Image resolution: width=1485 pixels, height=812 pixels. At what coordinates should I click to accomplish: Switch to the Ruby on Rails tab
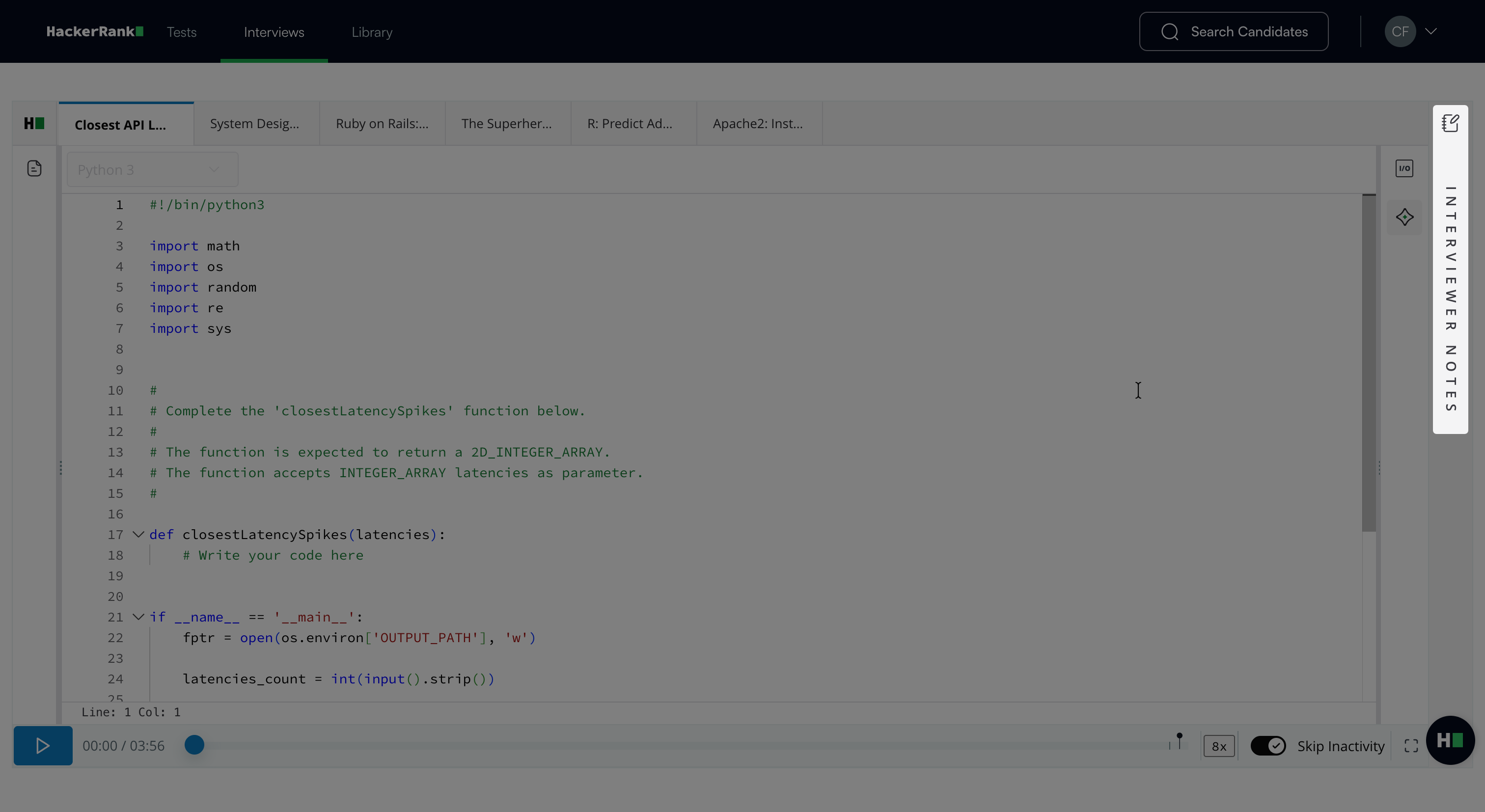coord(382,124)
